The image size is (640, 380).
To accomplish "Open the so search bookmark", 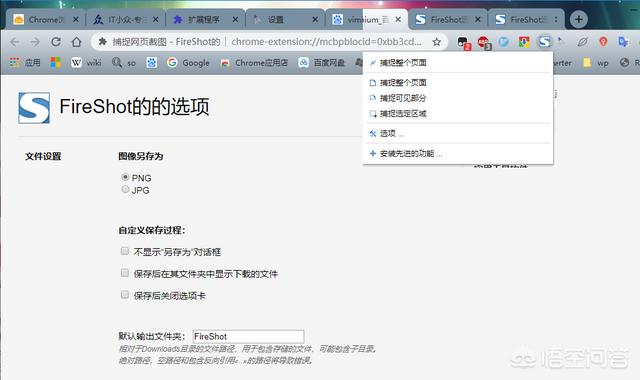I will click(124, 62).
